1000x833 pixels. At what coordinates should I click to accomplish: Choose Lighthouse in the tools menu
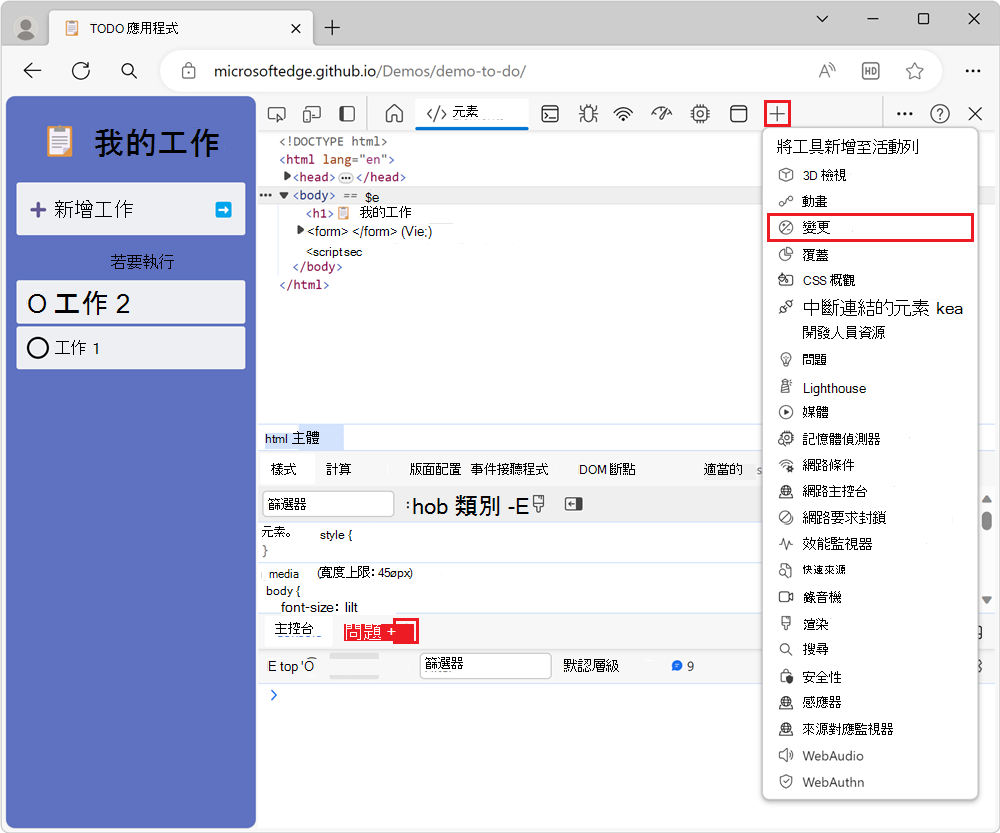click(x=870, y=388)
